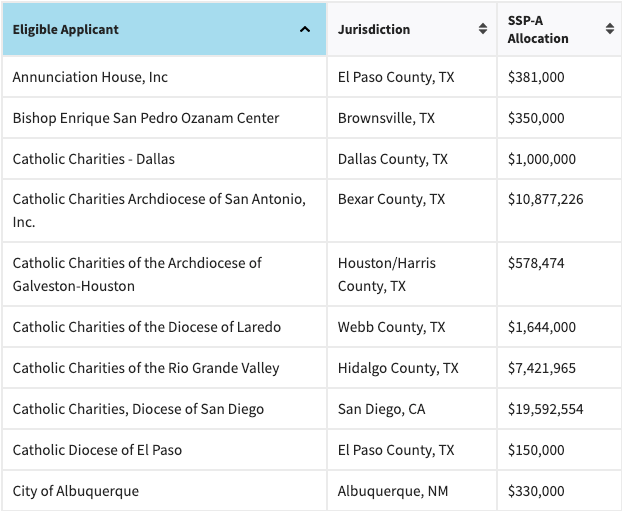
Task: Click the $10,877,226 allocation value
Action: pos(545,199)
